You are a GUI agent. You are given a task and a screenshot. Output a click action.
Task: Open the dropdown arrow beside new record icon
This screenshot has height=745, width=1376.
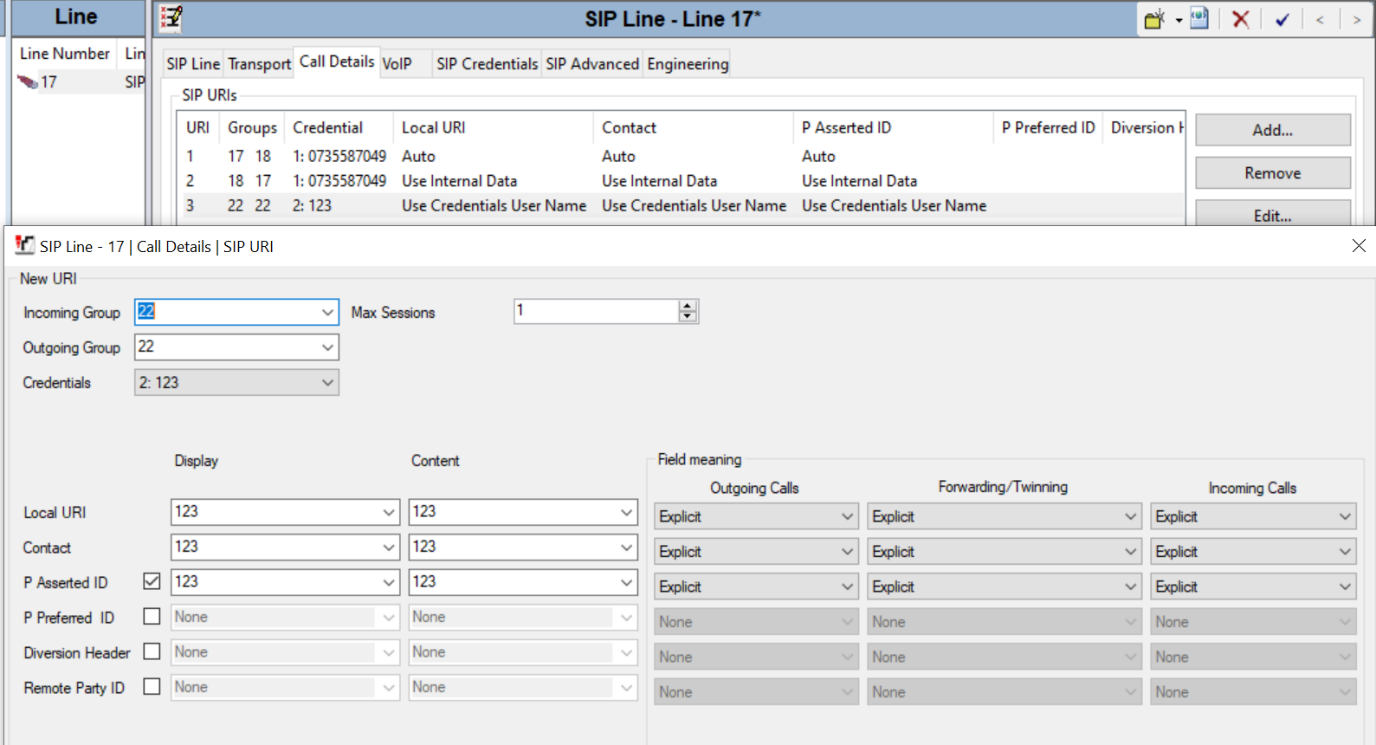point(1179,20)
